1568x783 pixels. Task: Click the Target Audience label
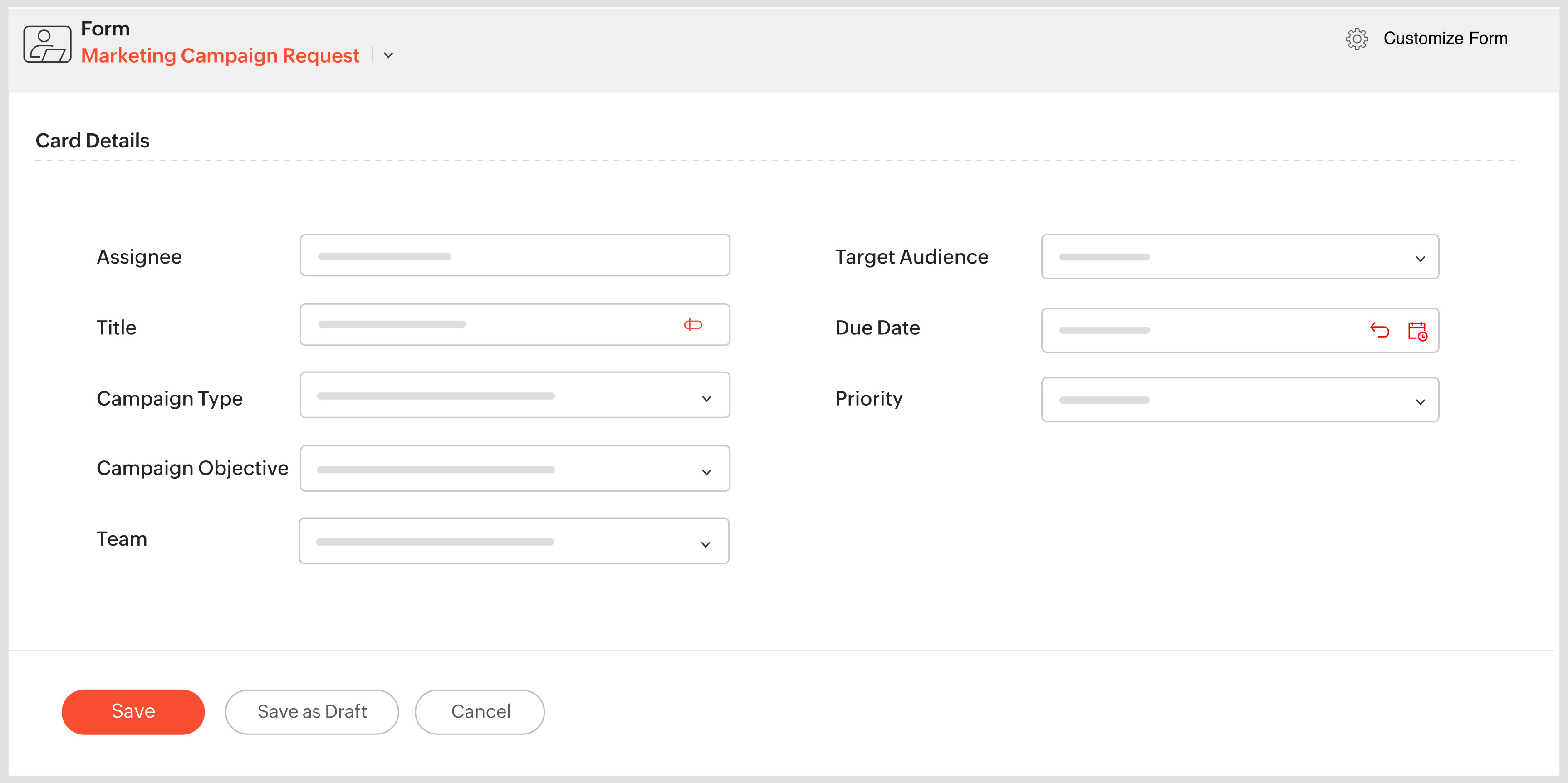912,257
